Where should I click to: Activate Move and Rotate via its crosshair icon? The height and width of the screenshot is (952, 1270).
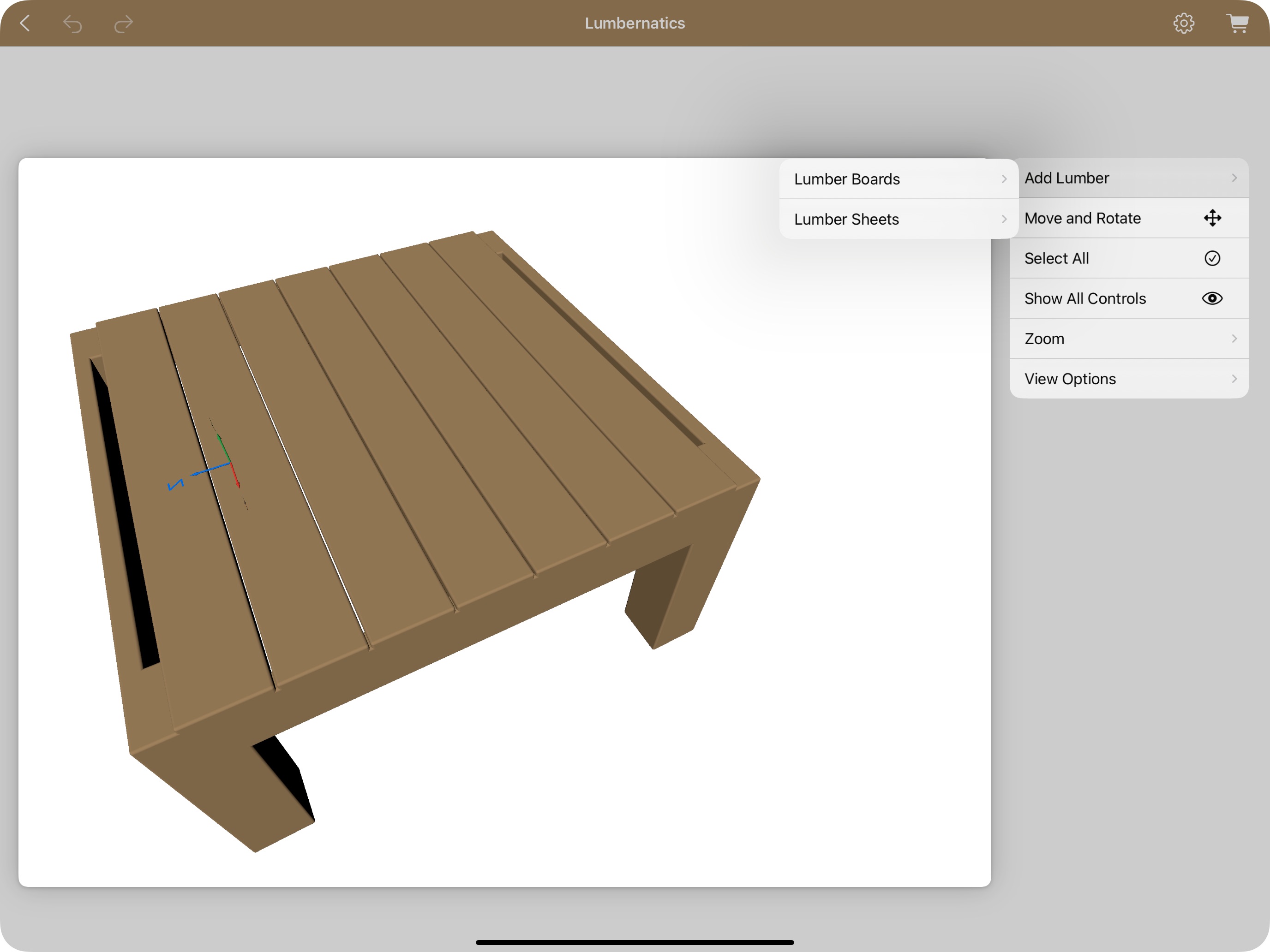tap(1211, 218)
